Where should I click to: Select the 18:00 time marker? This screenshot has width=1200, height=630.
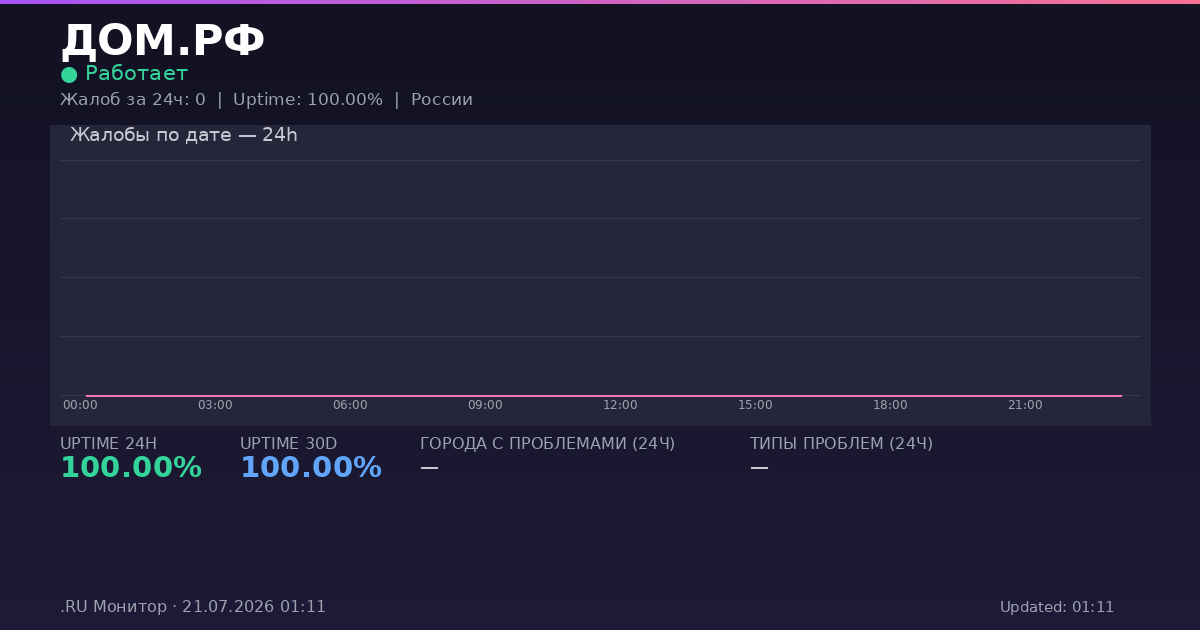[890, 405]
